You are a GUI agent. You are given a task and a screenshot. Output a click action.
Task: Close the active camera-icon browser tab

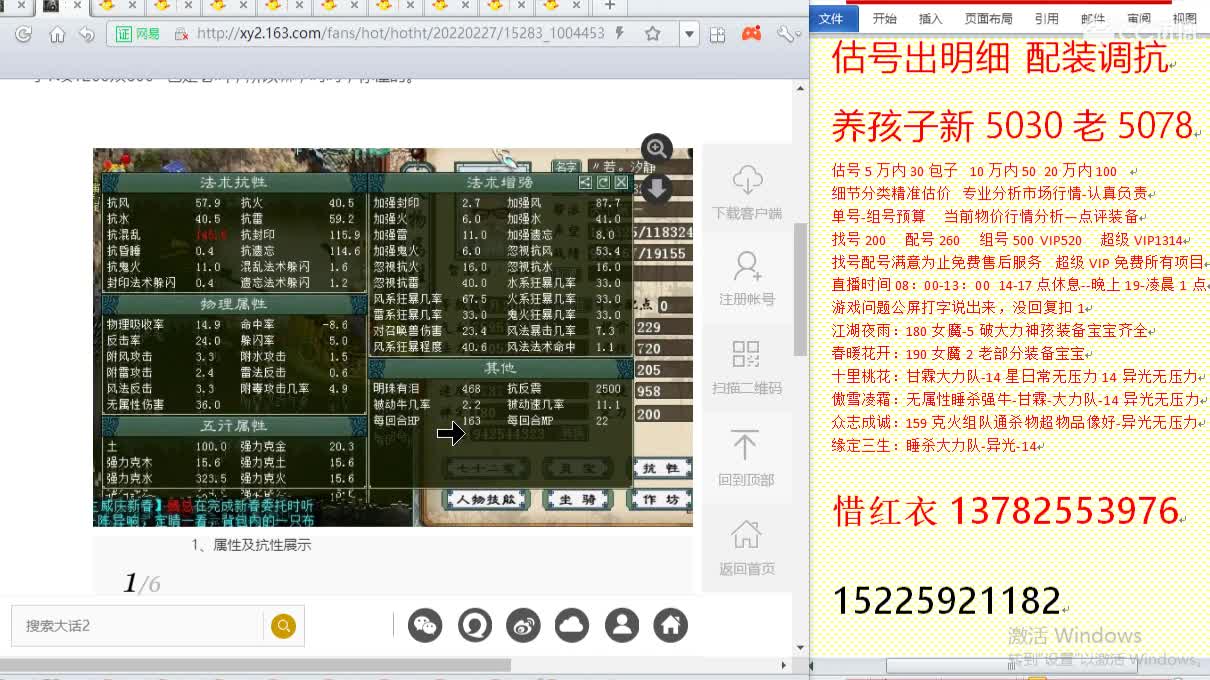[77, 6]
